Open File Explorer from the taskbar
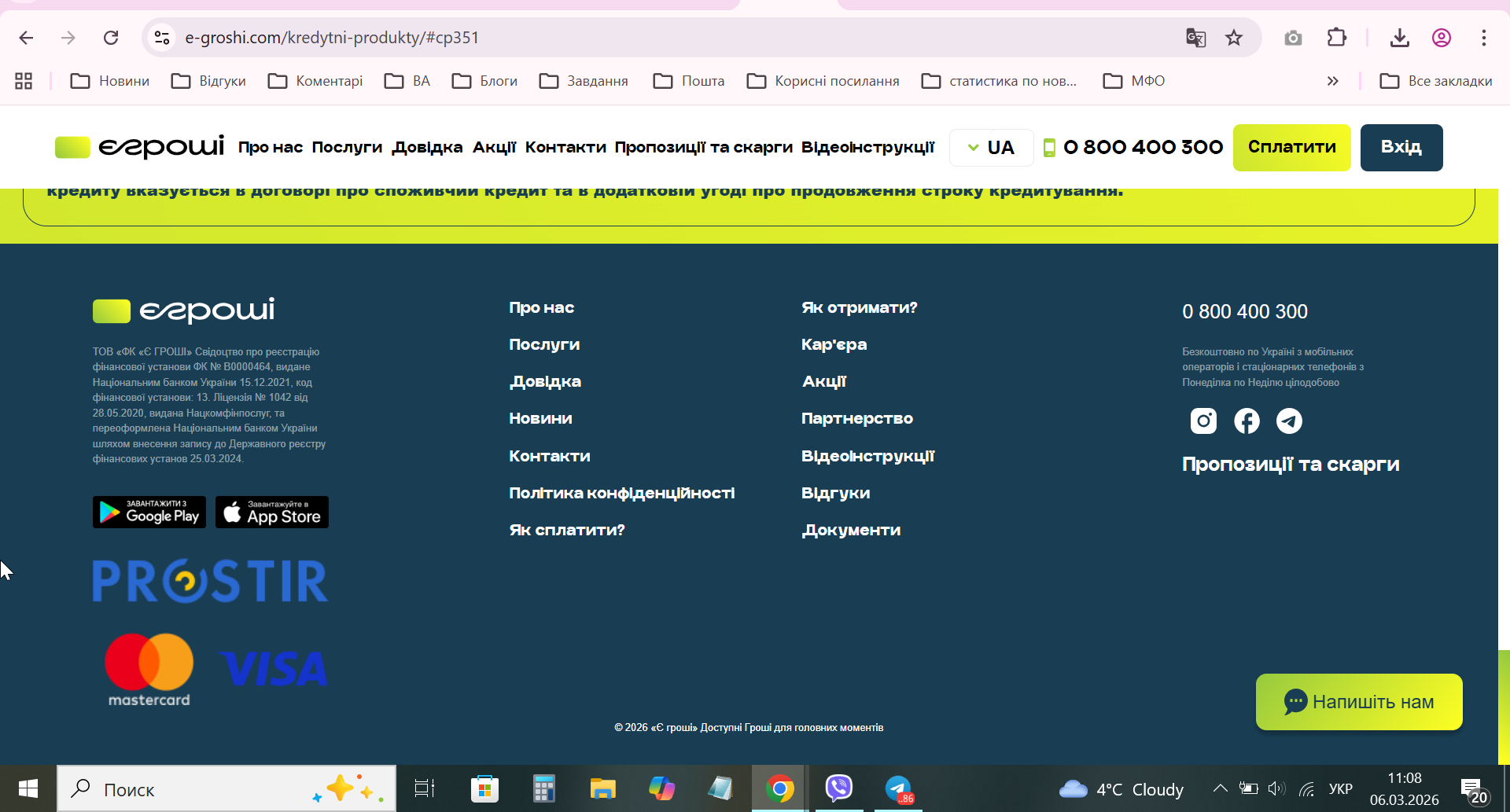 (x=602, y=788)
